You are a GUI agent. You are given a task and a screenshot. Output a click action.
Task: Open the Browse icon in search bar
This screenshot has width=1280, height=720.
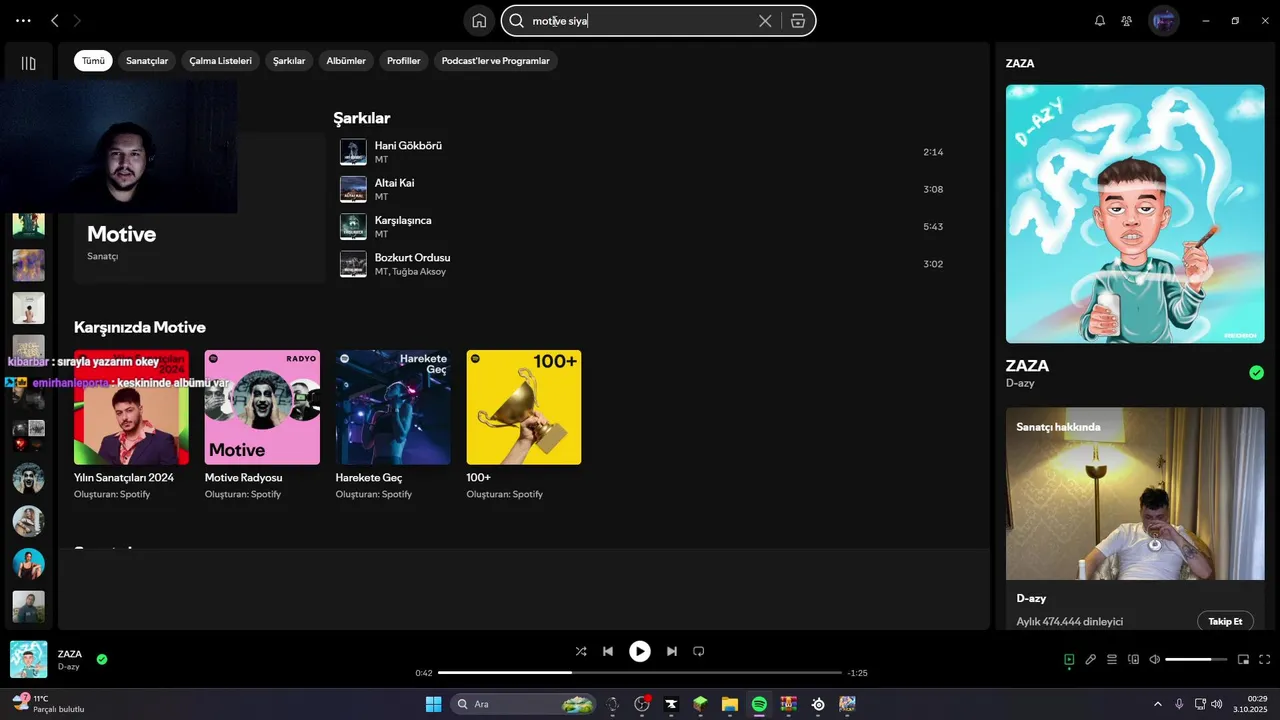pos(798,21)
